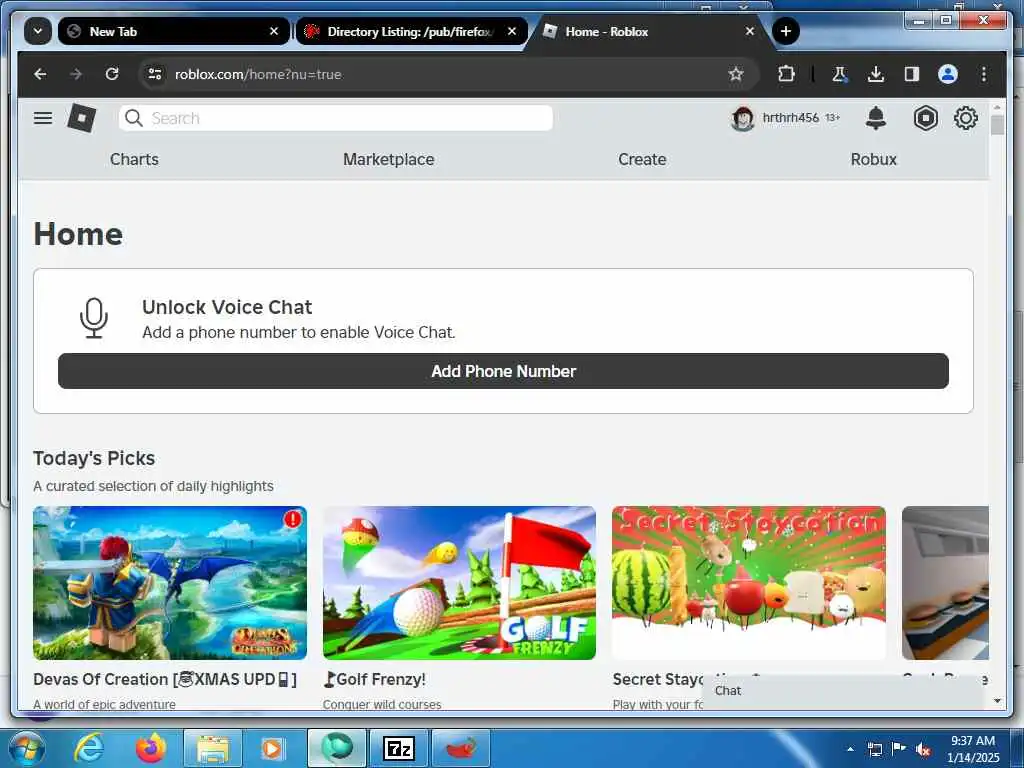This screenshot has height=768, width=1024.
Task: Open the browser extensions puzzle icon
Action: click(x=786, y=74)
